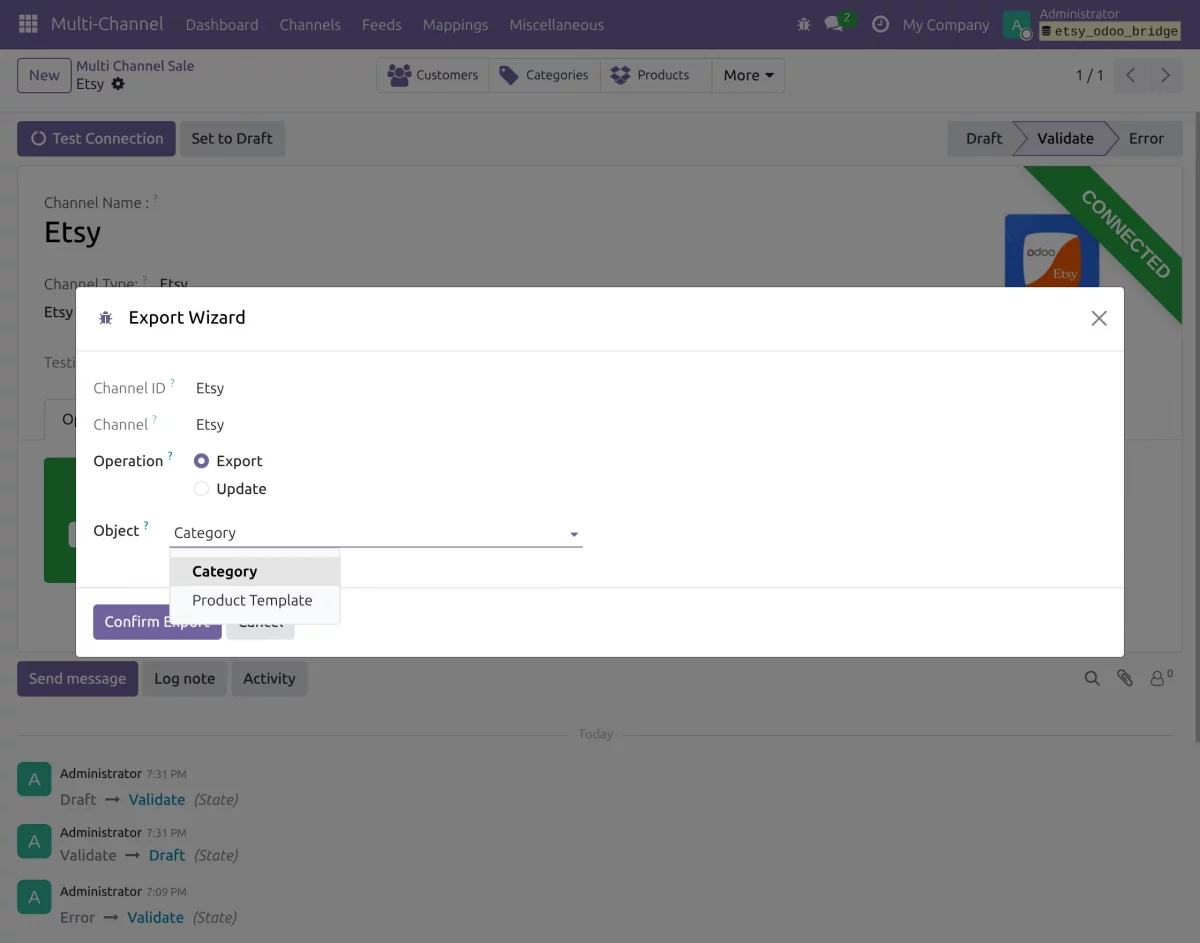Viewport: 1200px width, 943px height.
Task: Click the followers icon in chatter
Action: [x=1160, y=678]
